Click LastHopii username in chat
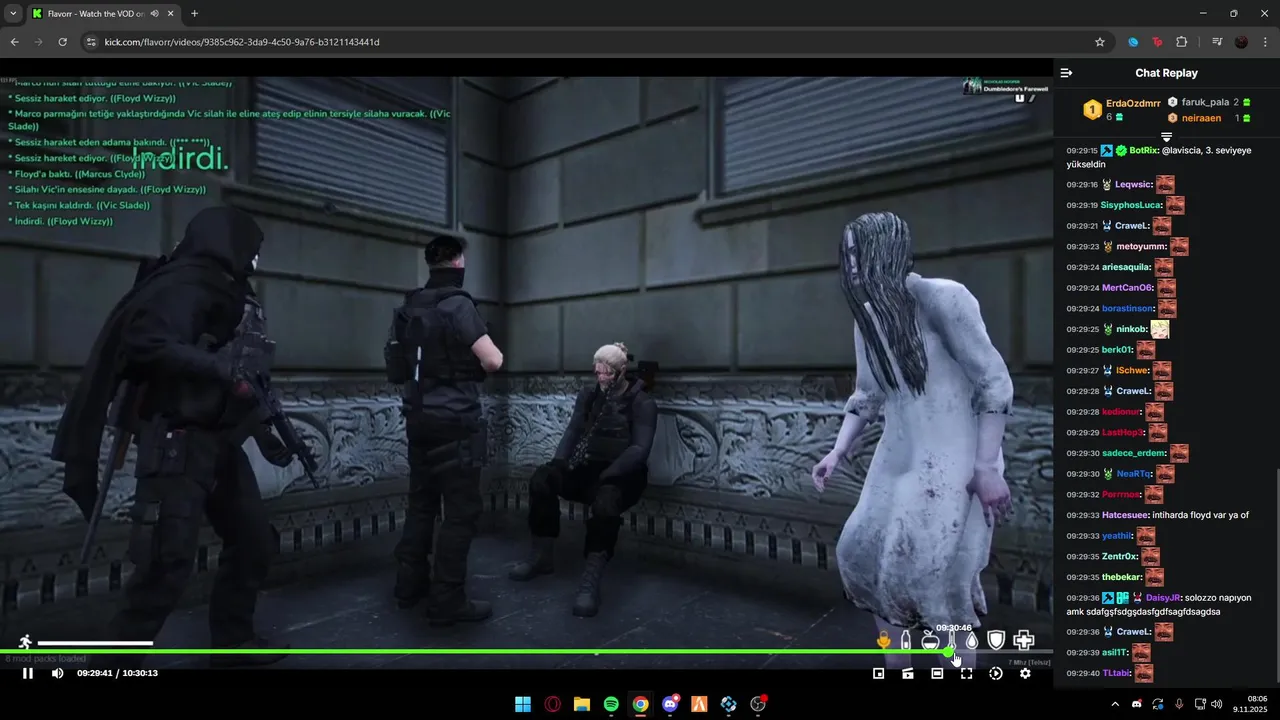The image size is (1280, 720). [1123, 433]
